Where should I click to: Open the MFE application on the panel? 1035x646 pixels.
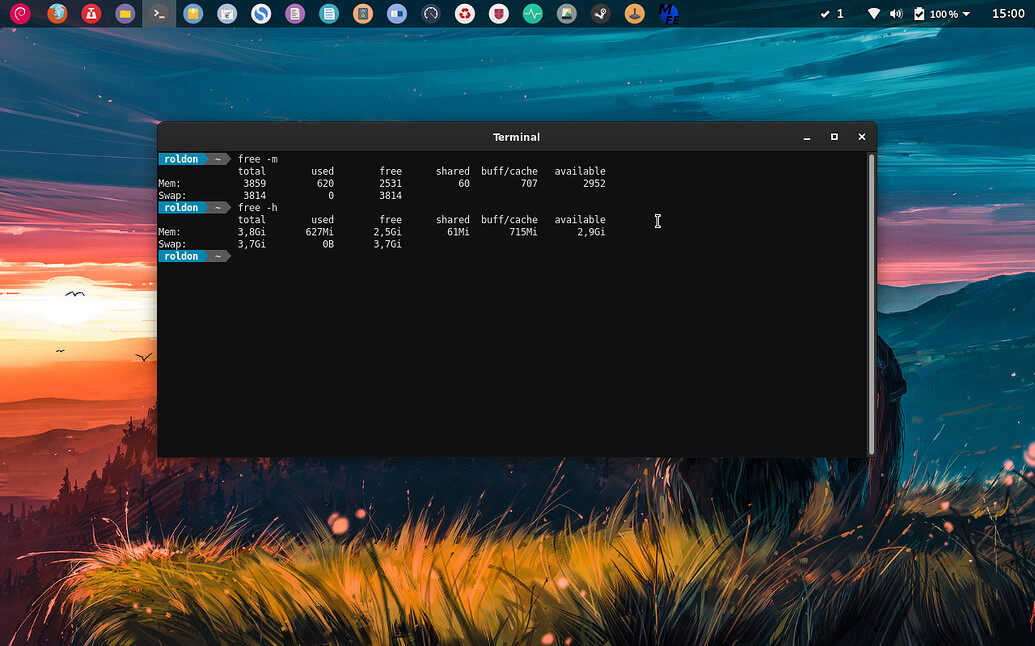(x=668, y=14)
